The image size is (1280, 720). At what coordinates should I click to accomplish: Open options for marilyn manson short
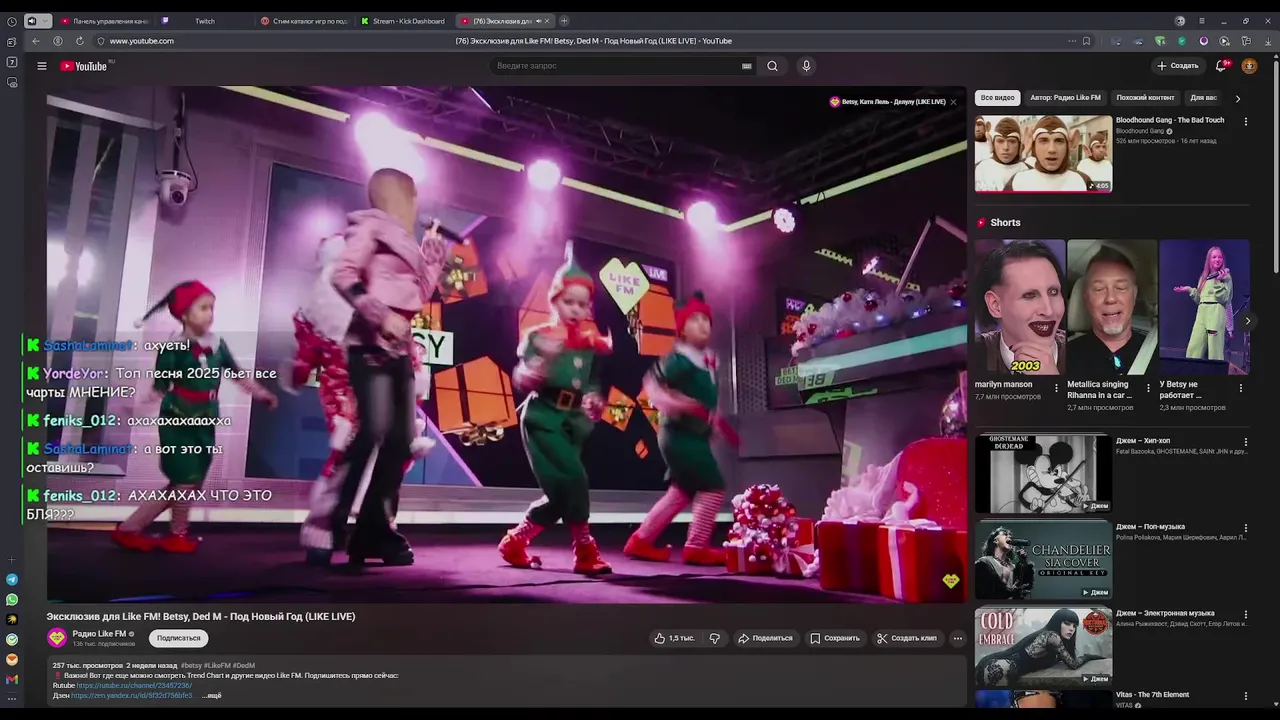1056,388
